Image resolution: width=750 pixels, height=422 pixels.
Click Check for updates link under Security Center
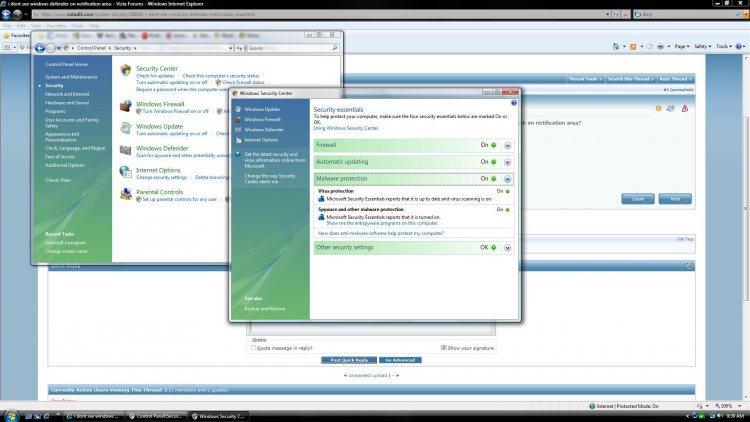coord(155,76)
